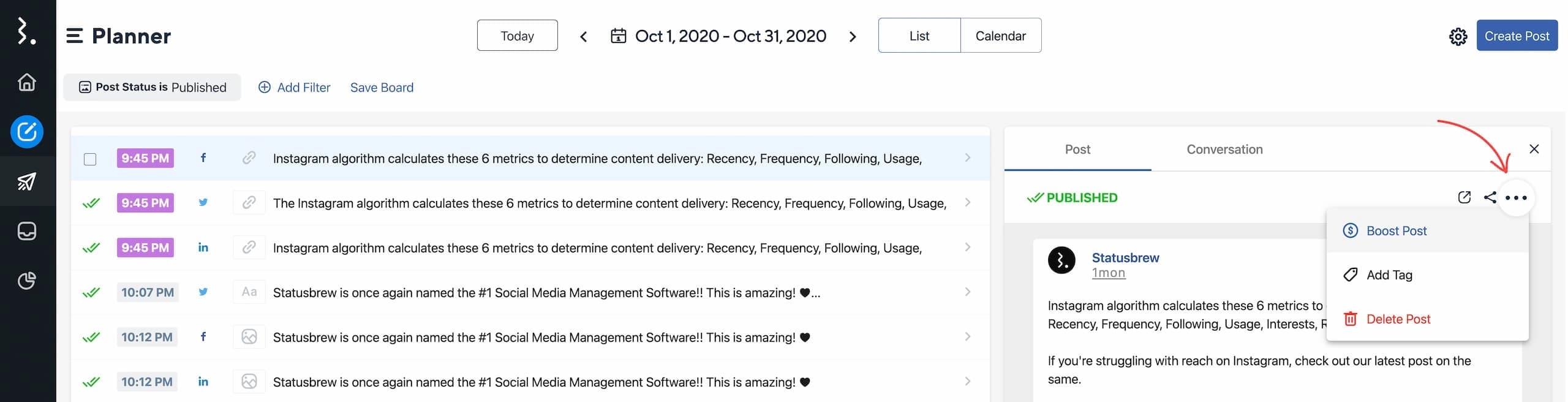
Task: Click the purple 9:45 PM time badge on the LinkedIn row
Action: [145, 248]
